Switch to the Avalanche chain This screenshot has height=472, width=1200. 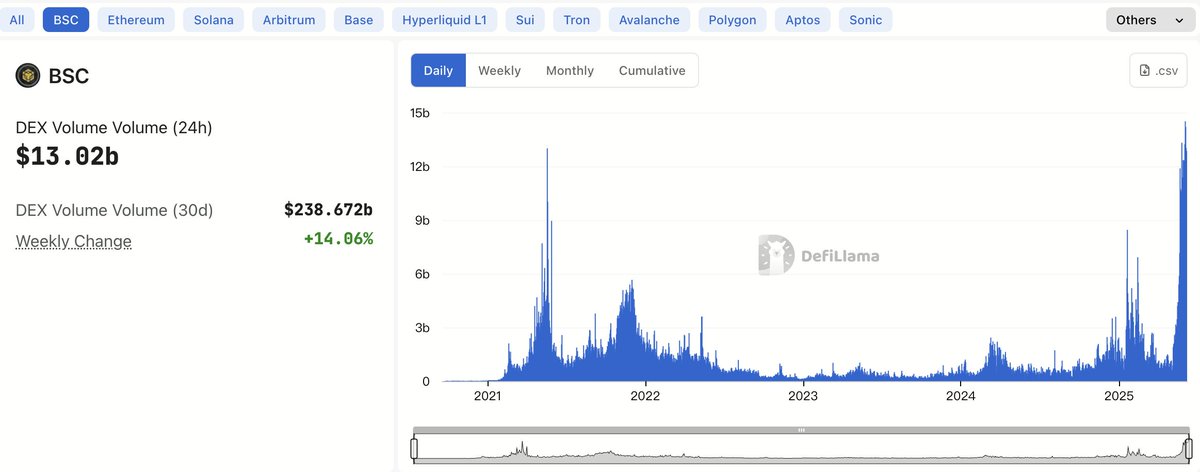649,20
